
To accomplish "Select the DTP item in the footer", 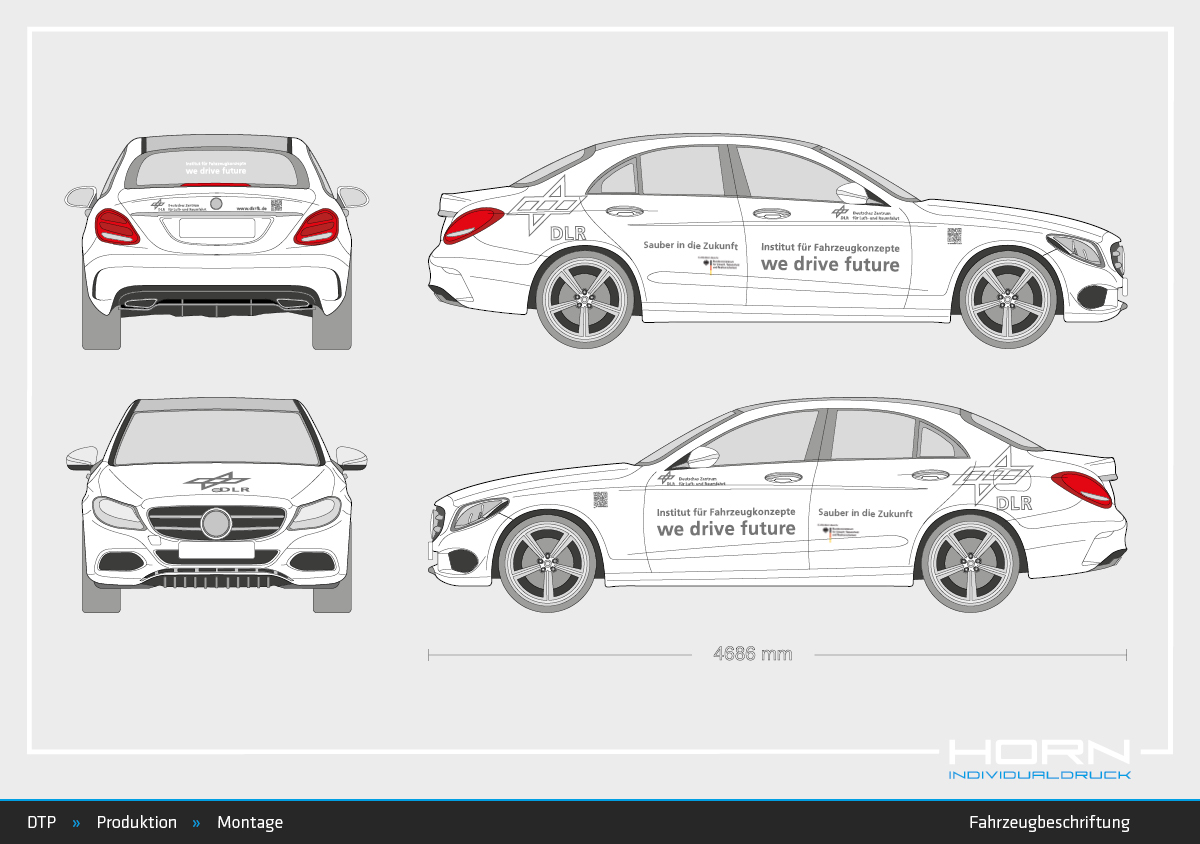I will (41, 823).
